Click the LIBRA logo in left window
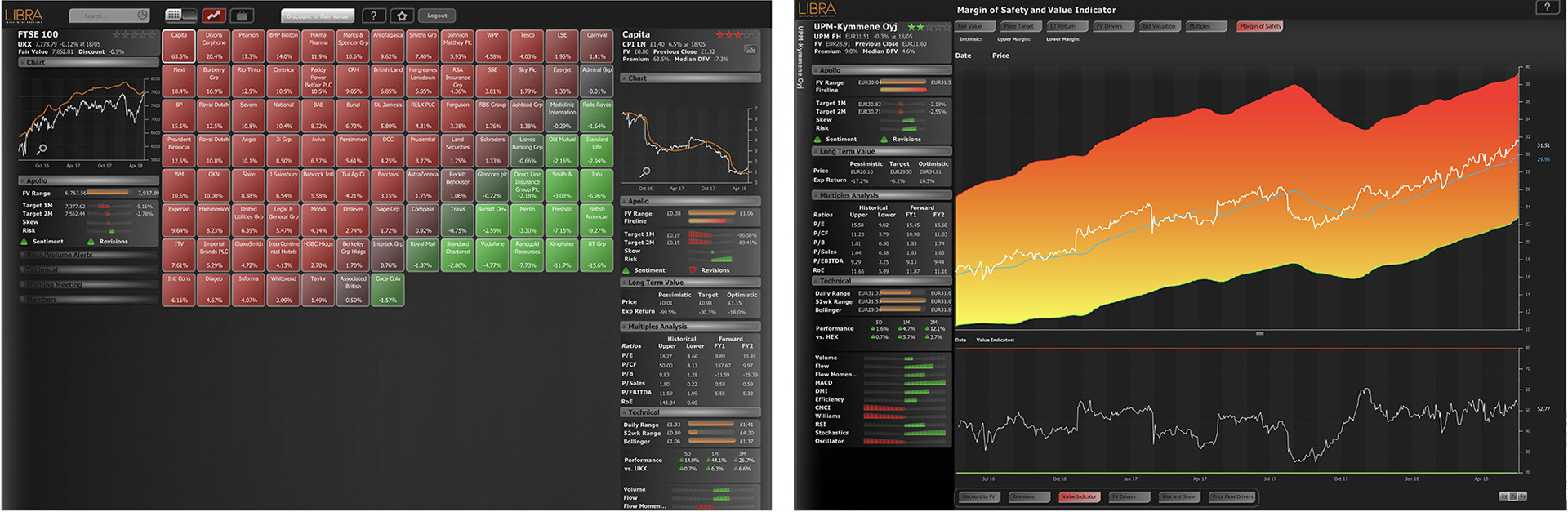Screen dimensions: 1568x512 coord(24,15)
